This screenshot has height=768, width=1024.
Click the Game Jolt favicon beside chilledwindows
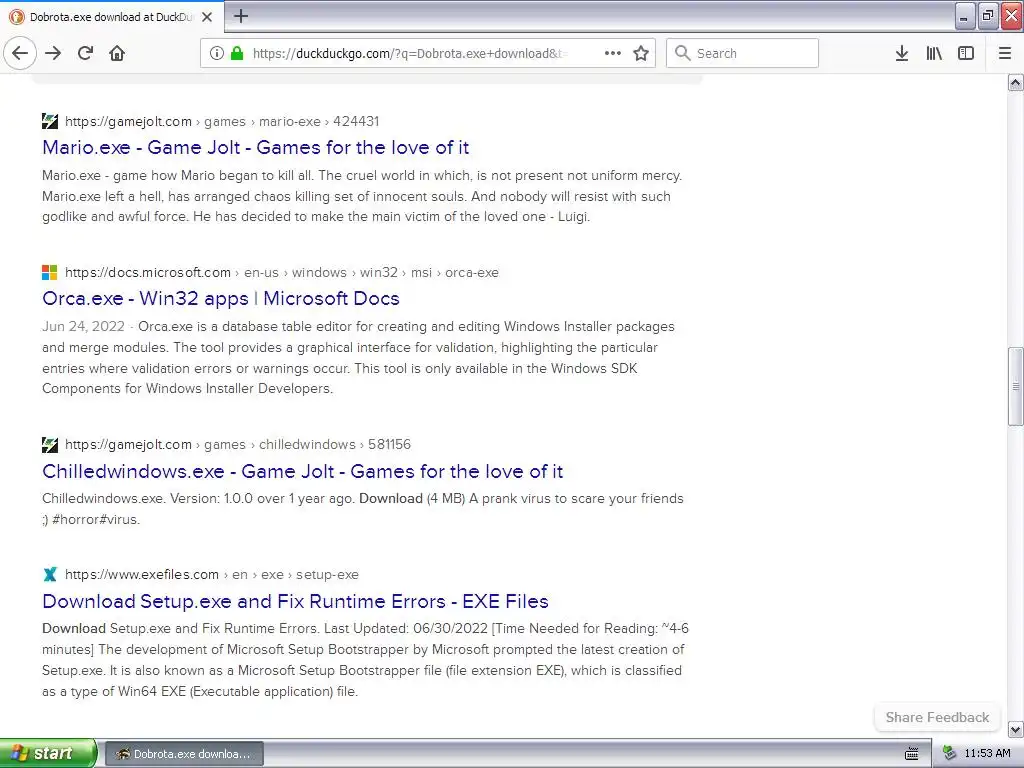[50, 444]
